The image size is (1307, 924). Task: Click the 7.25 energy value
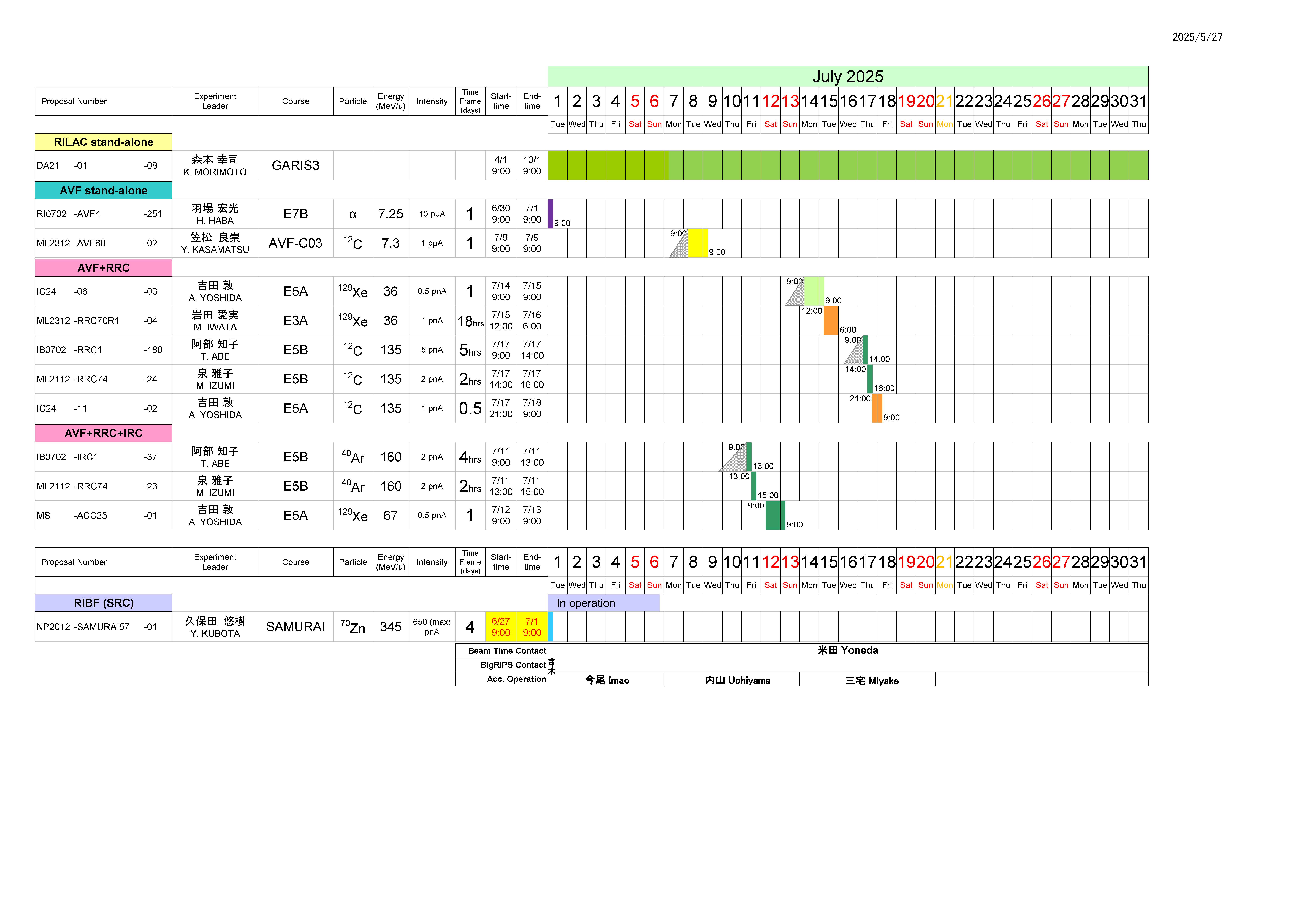391,214
